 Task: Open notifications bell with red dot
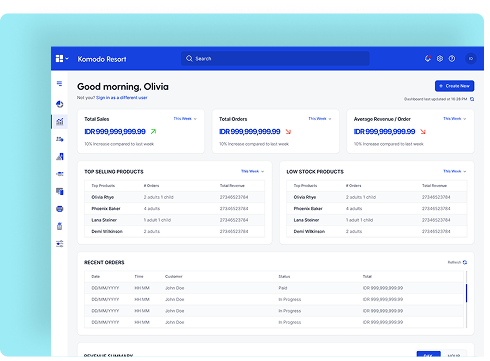coord(428,59)
